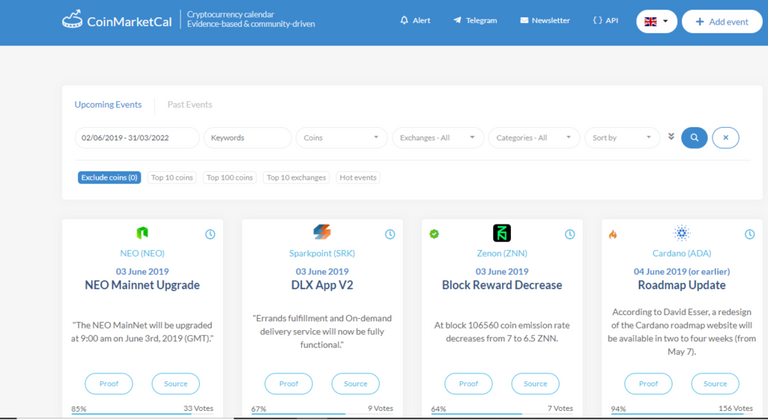Image resolution: width=768 pixels, height=420 pixels.
Task: Open the Coins dropdown
Action: click(x=341, y=138)
